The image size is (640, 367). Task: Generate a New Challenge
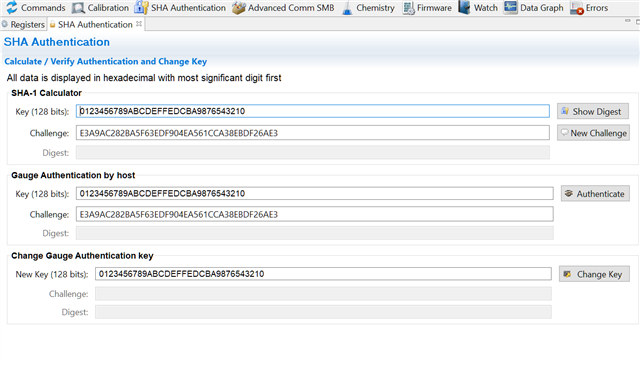click(x=593, y=133)
